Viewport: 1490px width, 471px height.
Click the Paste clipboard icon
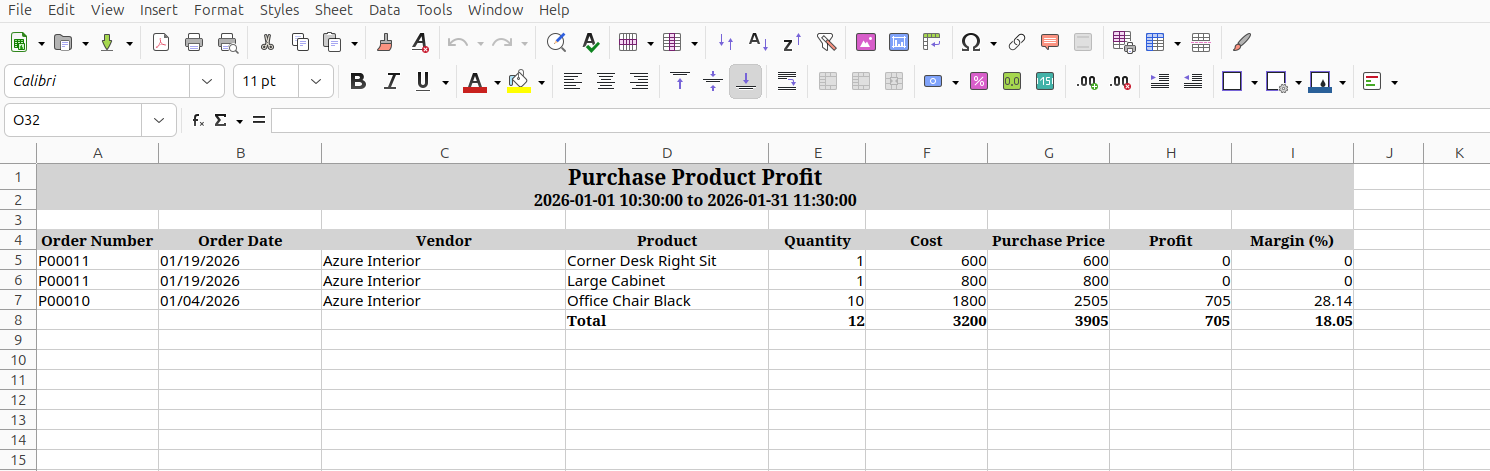click(333, 43)
